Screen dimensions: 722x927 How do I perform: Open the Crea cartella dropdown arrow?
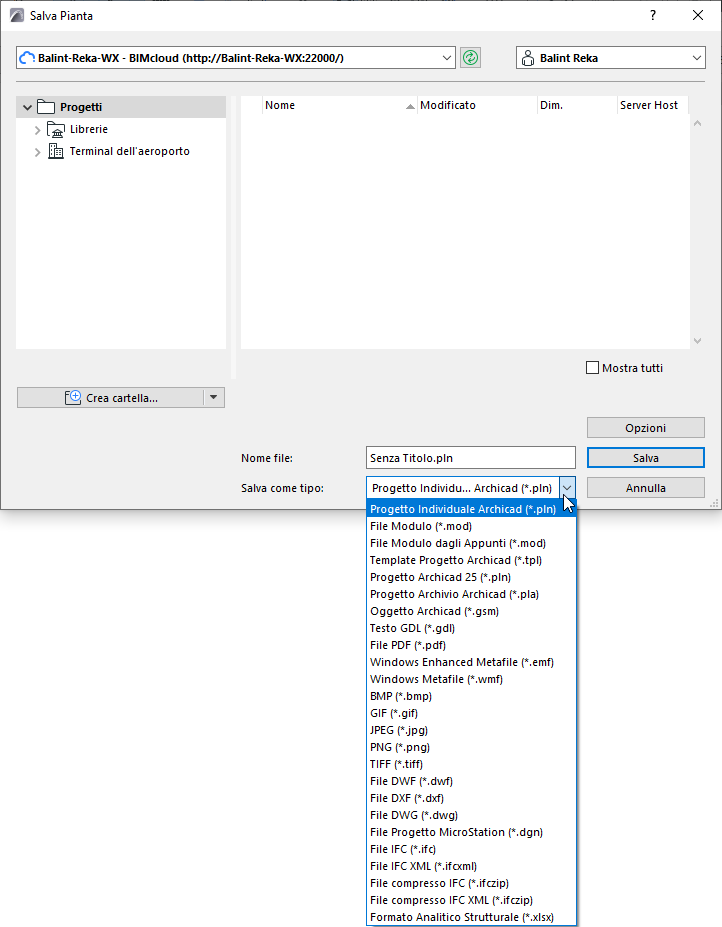click(213, 397)
